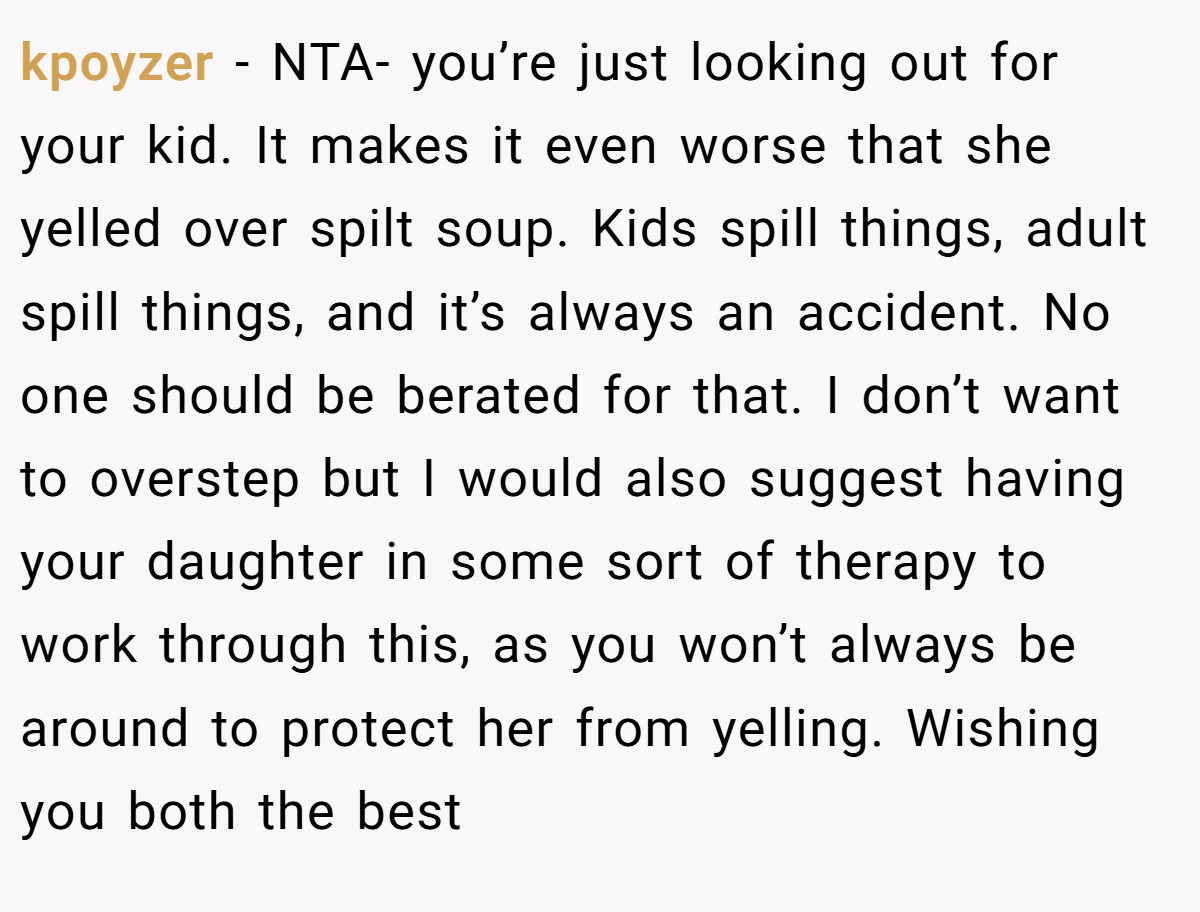The image size is (1200, 912).
Task: Click the word "yelled" in the comment
Action: [91, 233]
